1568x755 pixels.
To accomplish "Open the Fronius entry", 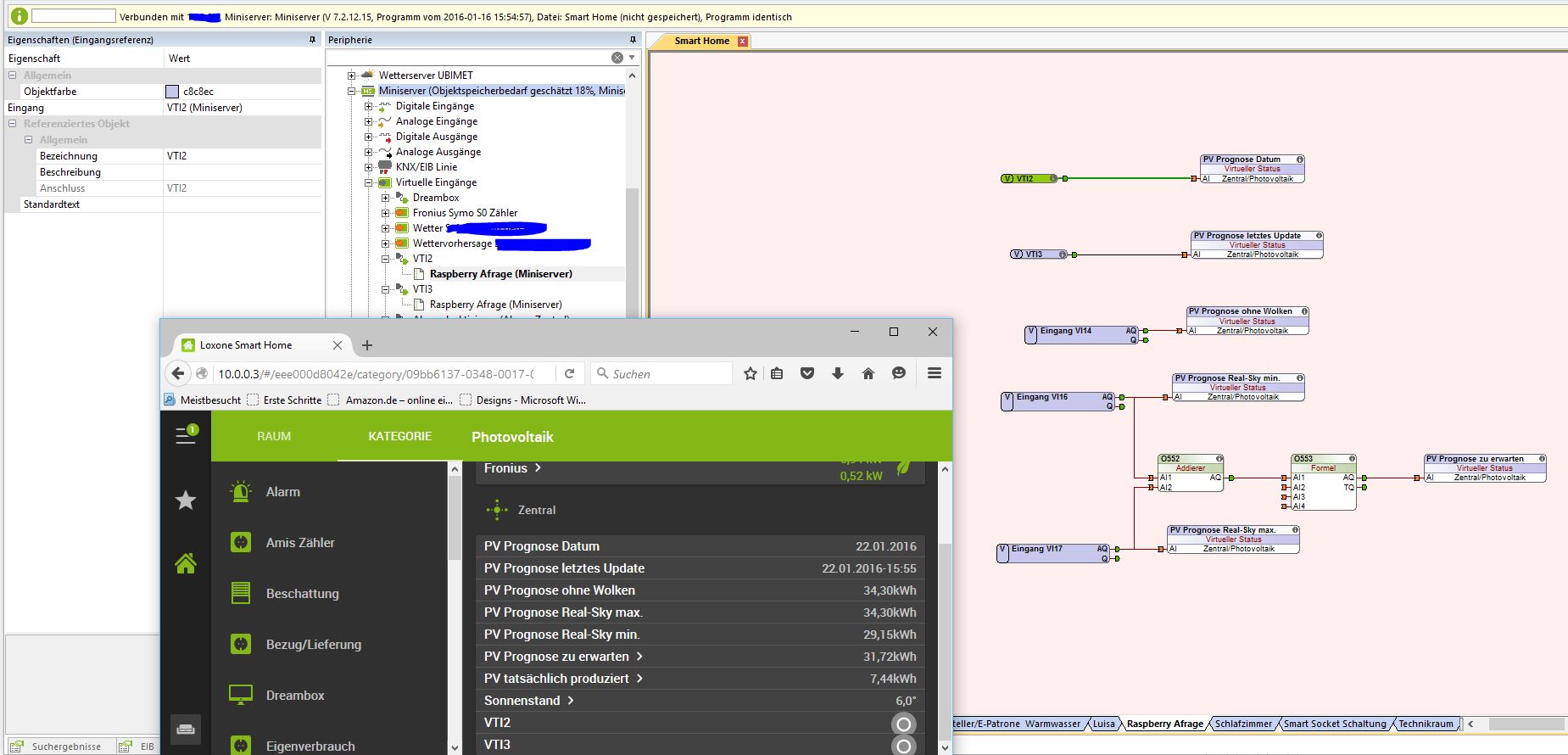I will (512, 468).
